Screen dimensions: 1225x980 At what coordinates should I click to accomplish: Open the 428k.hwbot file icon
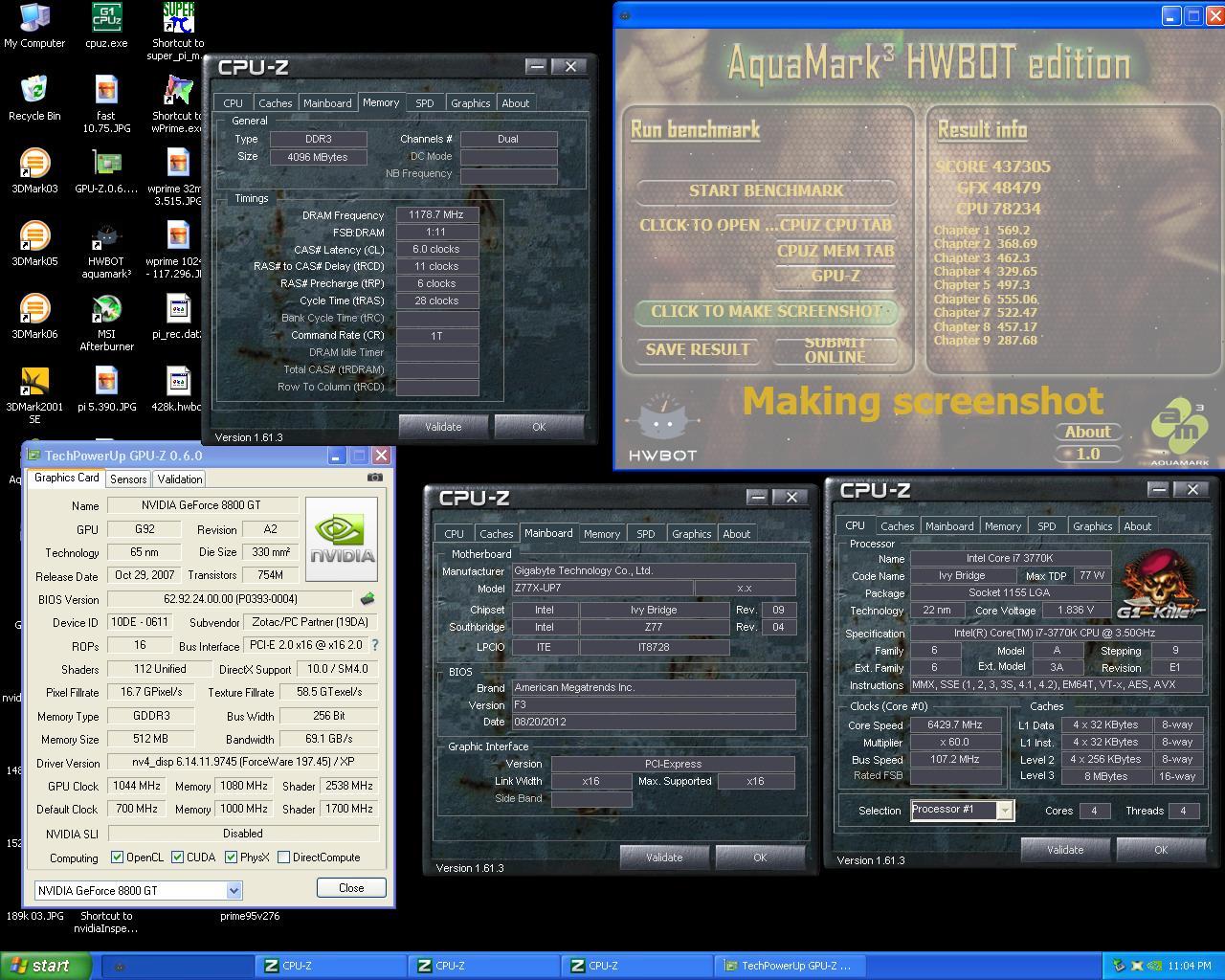[x=178, y=390]
